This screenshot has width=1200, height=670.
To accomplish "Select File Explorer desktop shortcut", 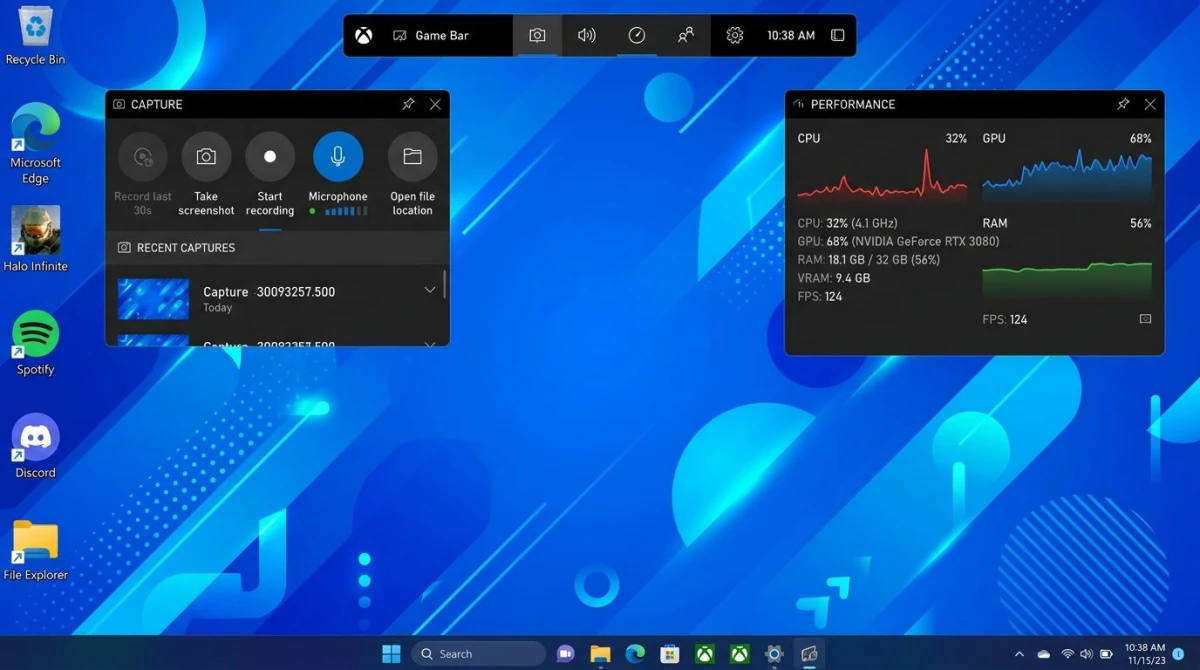I will (35, 550).
